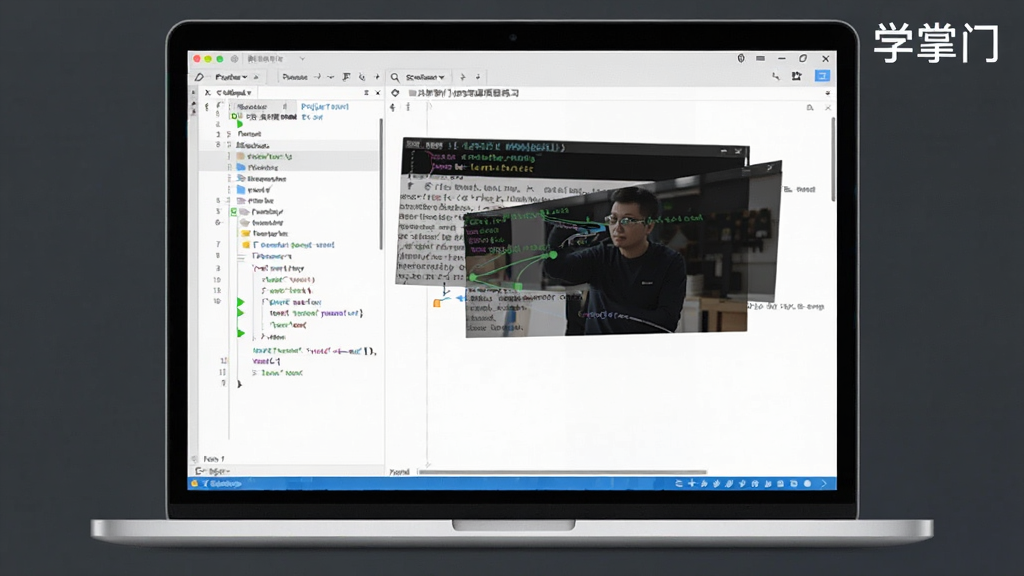Viewport: 1024px width, 576px height.
Task: Click the white circle icon in the status bar
Action: click(x=807, y=484)
